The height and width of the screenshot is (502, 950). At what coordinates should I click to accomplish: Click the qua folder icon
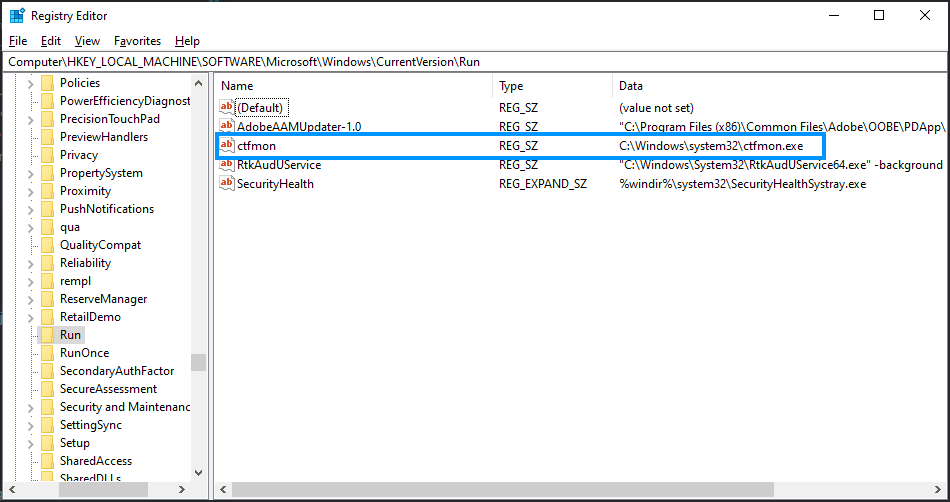pyautogui.click(x=47, y=227)
